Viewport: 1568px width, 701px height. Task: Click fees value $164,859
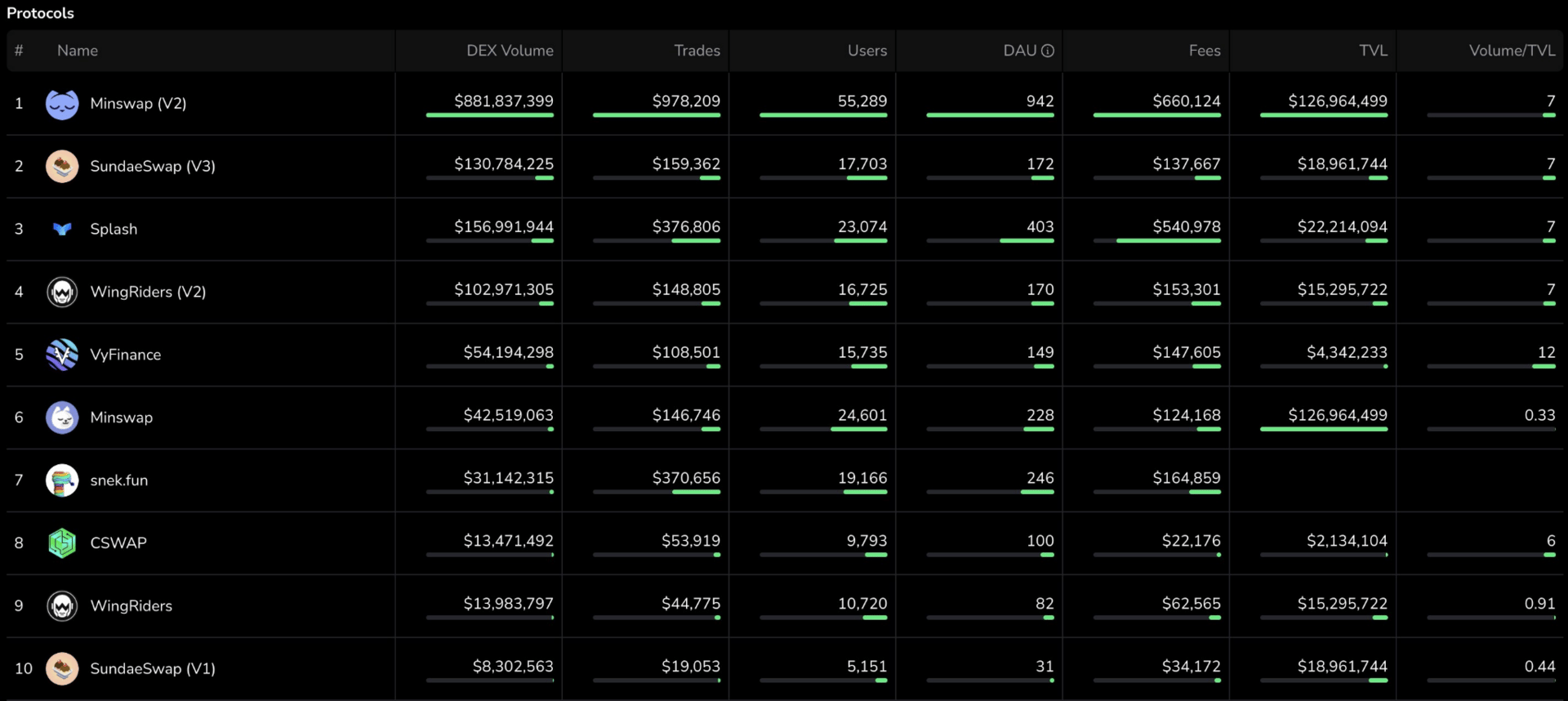[1187, 478]
